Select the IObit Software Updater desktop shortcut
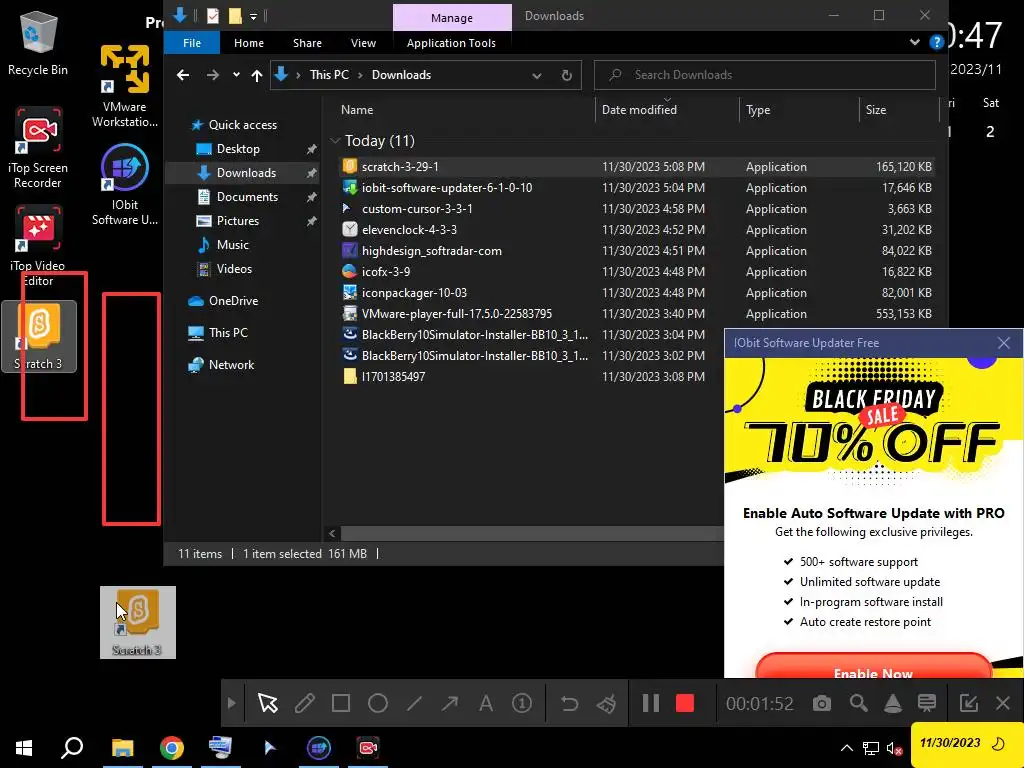Image resolution: width=1024 pixels, height=768 pixels. click(125, 185)
